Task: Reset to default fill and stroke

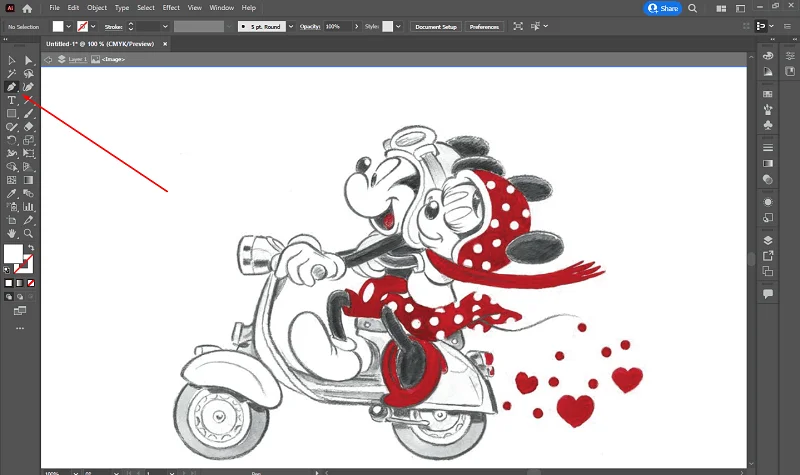Action: pos(7,270)
